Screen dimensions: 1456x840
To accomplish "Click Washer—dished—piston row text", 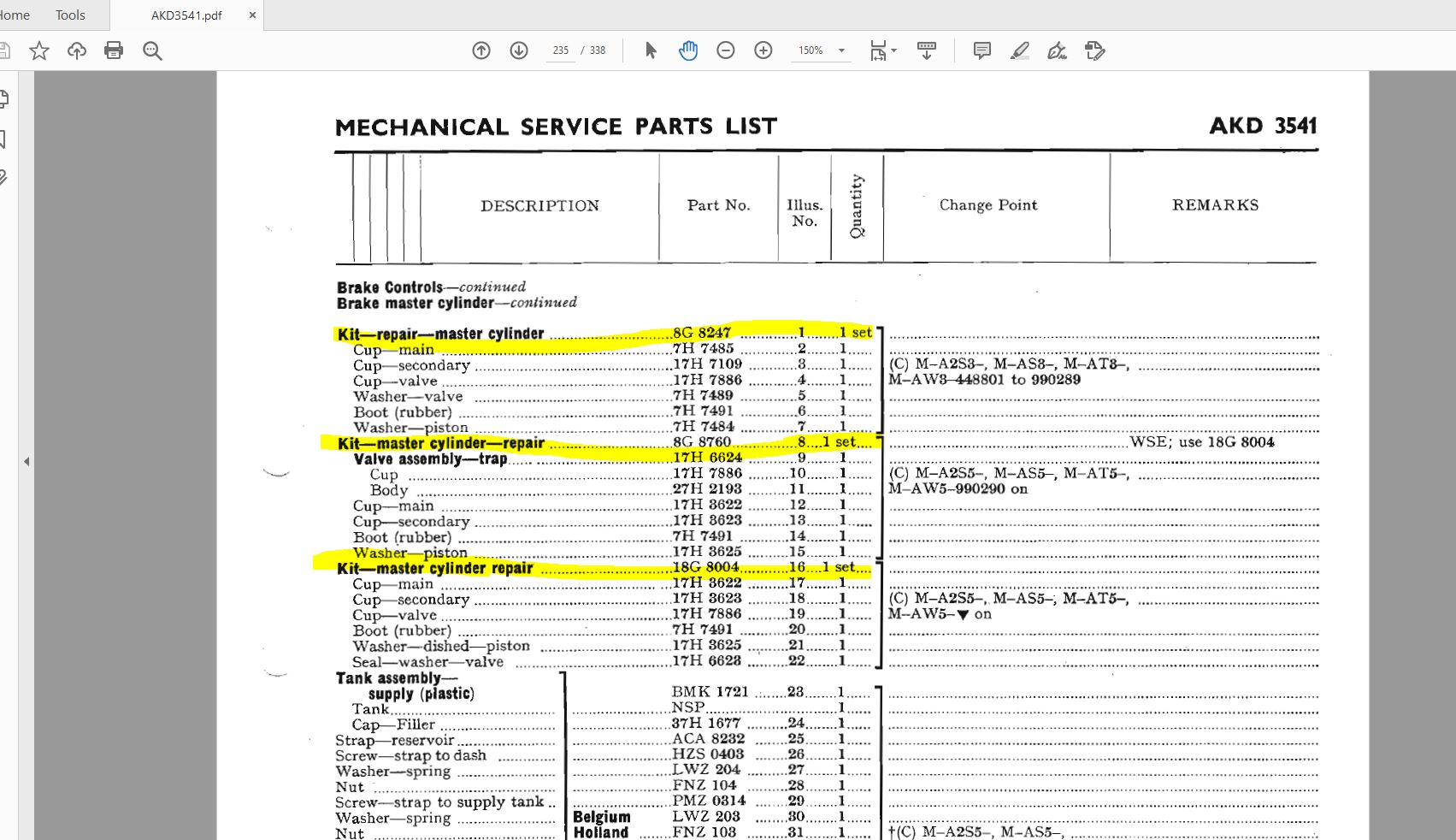I will coord(441,646).
